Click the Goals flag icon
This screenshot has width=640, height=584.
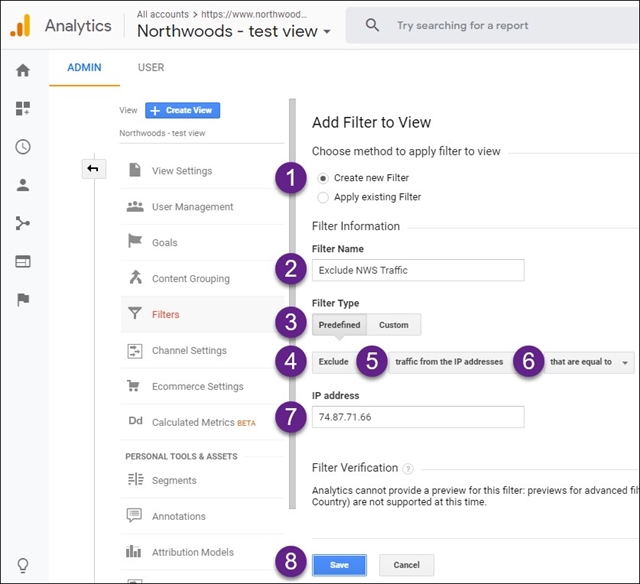tap(135, 241)
